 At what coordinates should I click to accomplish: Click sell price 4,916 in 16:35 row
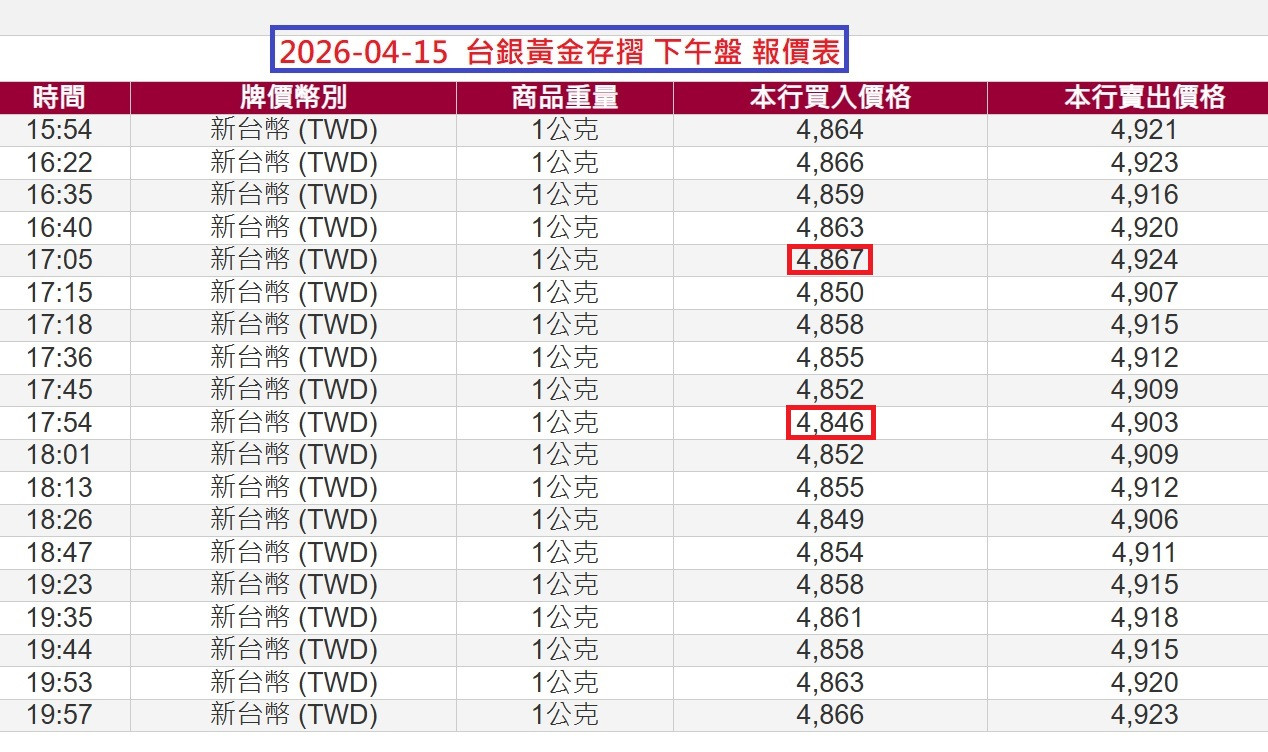tap(1144, 195)
